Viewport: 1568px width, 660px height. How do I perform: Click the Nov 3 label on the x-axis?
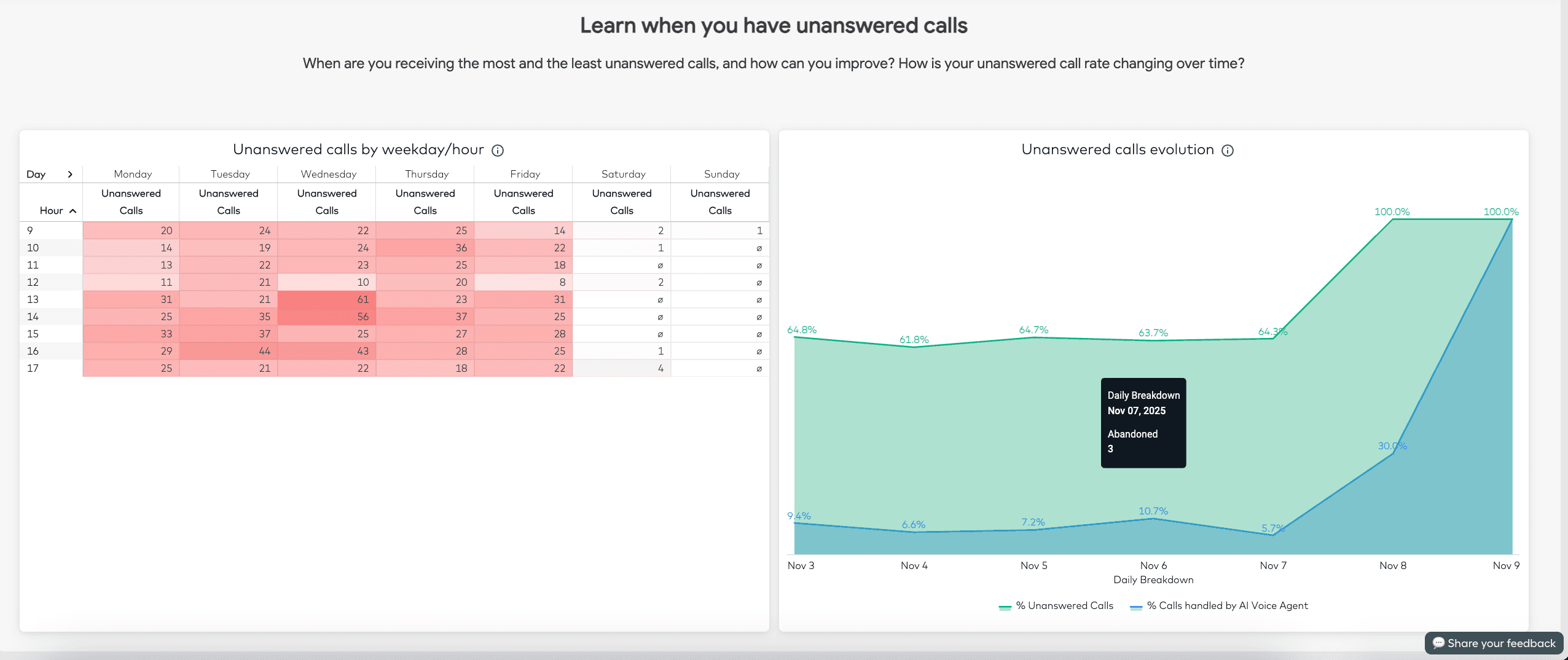click(801, 565)
